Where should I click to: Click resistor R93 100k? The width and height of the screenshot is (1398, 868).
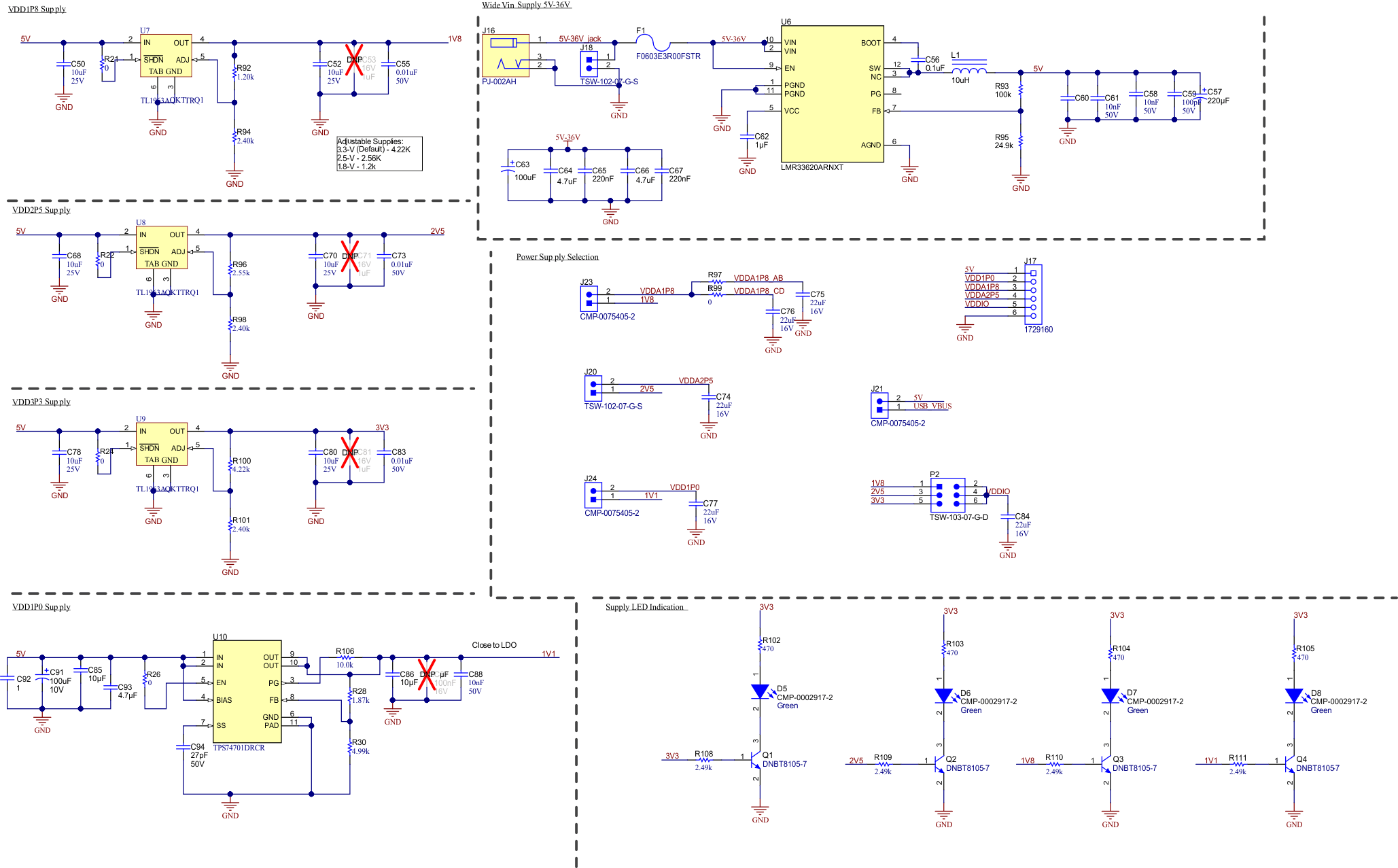tap(1021, 90)
